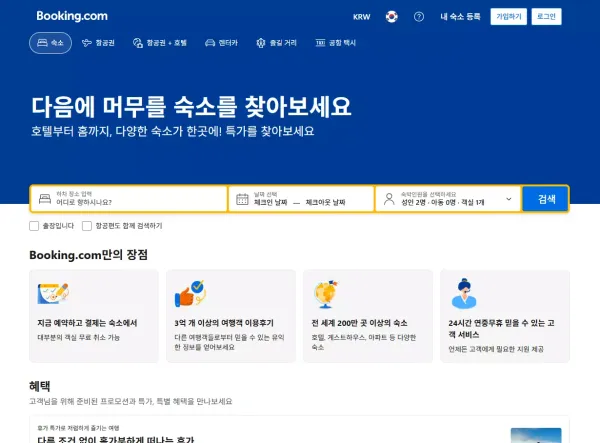Click the 가입하기 sign-up button
The width and height of the screenshot is (600, 443).
coord(509,16)
